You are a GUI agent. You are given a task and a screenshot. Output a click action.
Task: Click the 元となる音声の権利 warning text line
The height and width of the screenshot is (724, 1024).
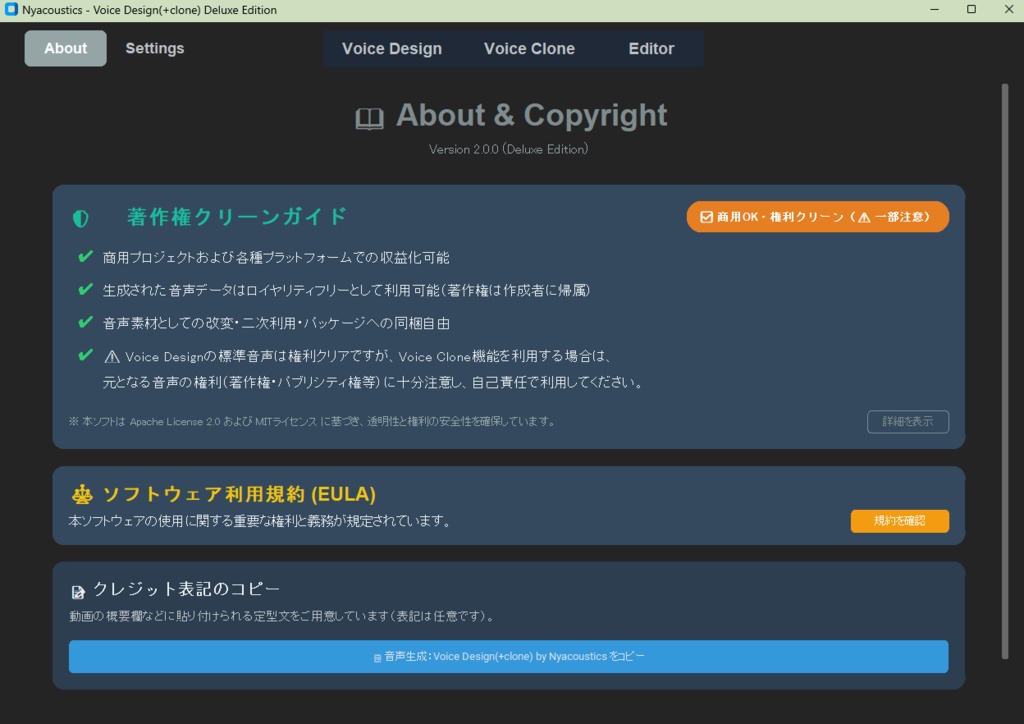pyautogui.click(x=373, y=383)
